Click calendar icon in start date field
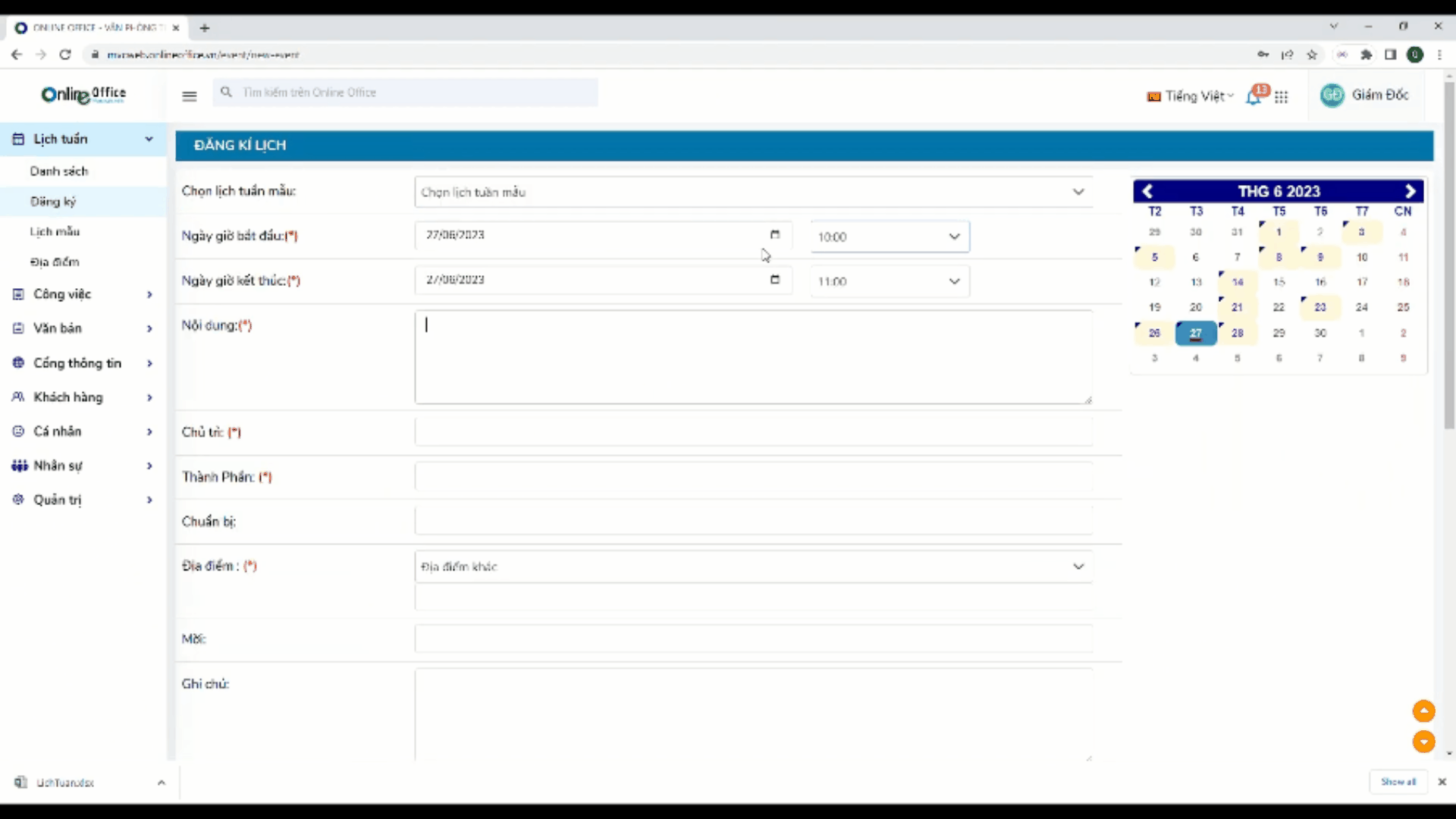1456x819 pixels. [x=774, y=235]
